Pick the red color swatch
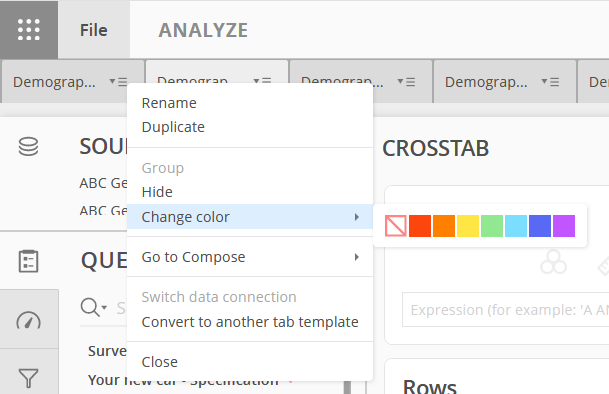 (x=420, y=226)
